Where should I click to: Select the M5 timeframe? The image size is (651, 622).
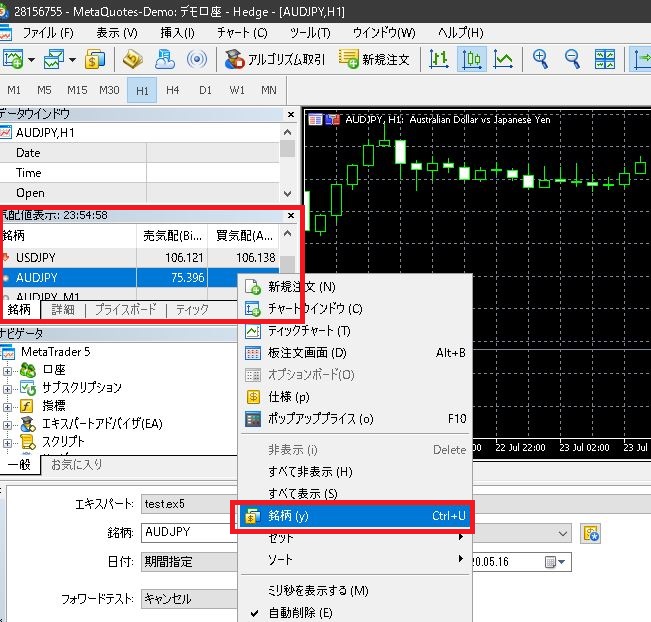[x=44, y=90]
